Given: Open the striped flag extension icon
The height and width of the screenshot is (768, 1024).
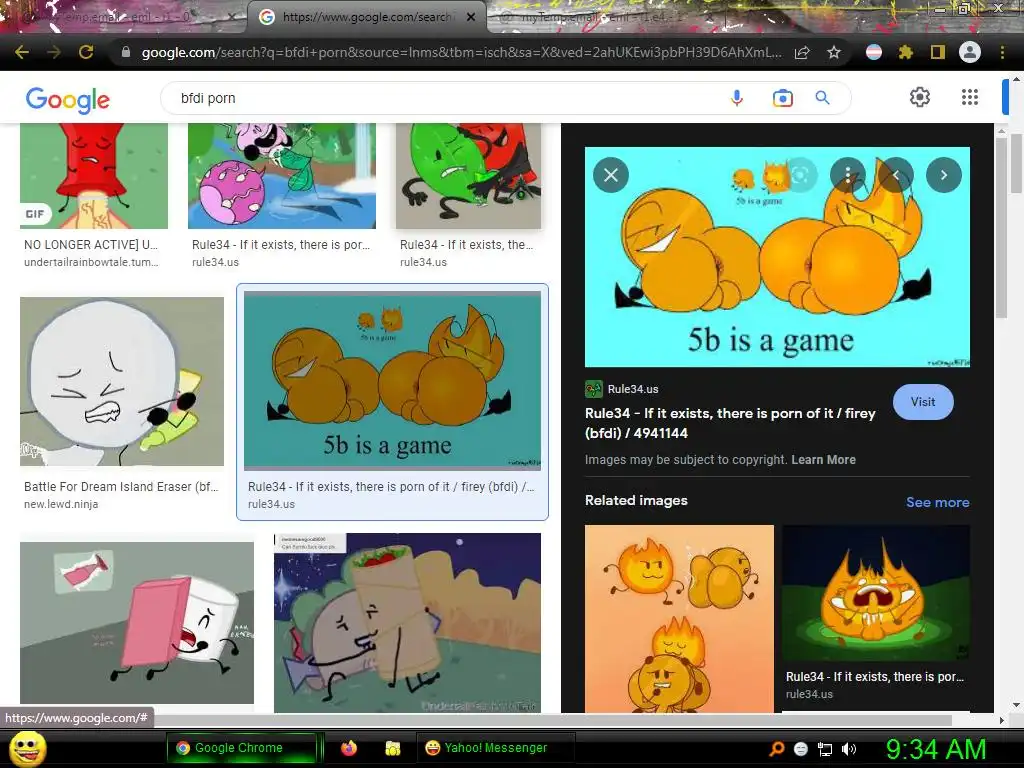Looking at the screenshot, I should 874,52.
